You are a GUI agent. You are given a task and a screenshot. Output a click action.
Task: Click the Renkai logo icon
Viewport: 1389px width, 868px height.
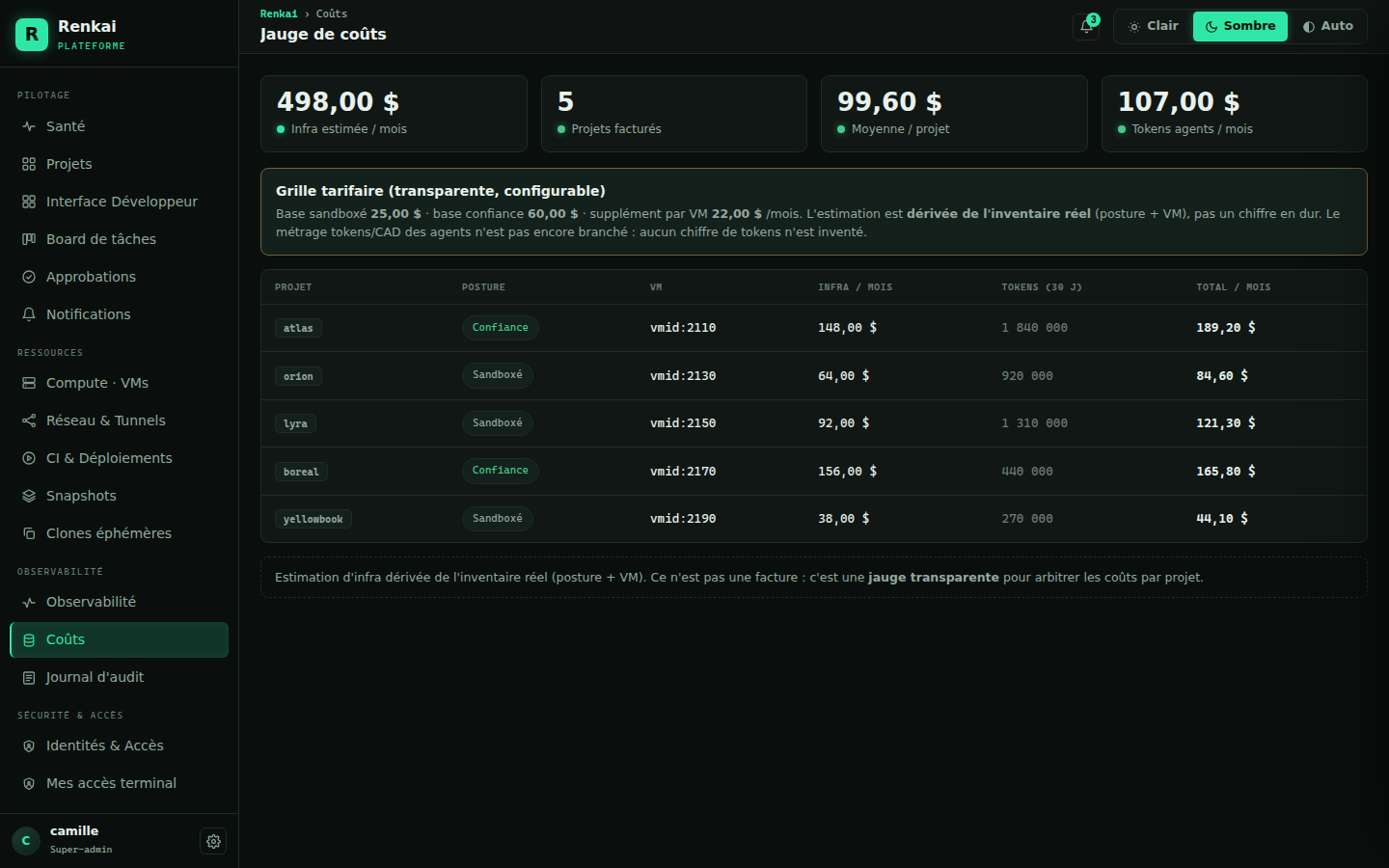point(32,35)
